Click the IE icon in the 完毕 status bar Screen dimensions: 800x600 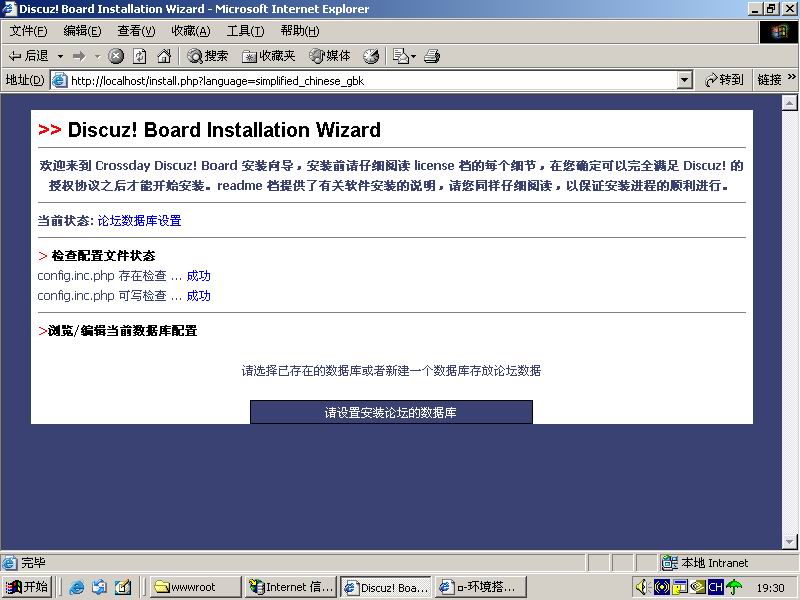click(9, 563)
